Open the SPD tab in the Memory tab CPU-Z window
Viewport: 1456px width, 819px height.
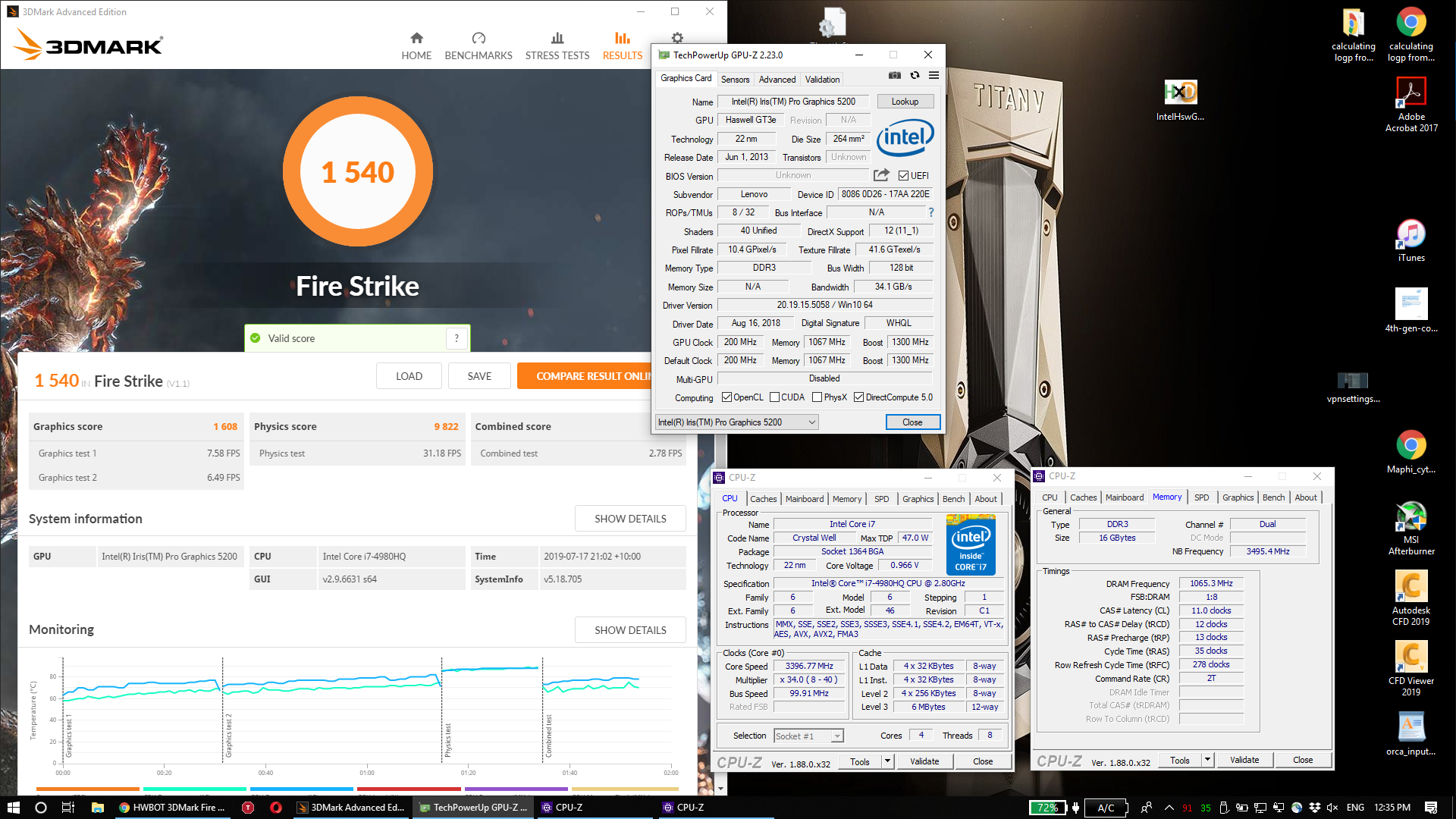[x=1201, y=497]
